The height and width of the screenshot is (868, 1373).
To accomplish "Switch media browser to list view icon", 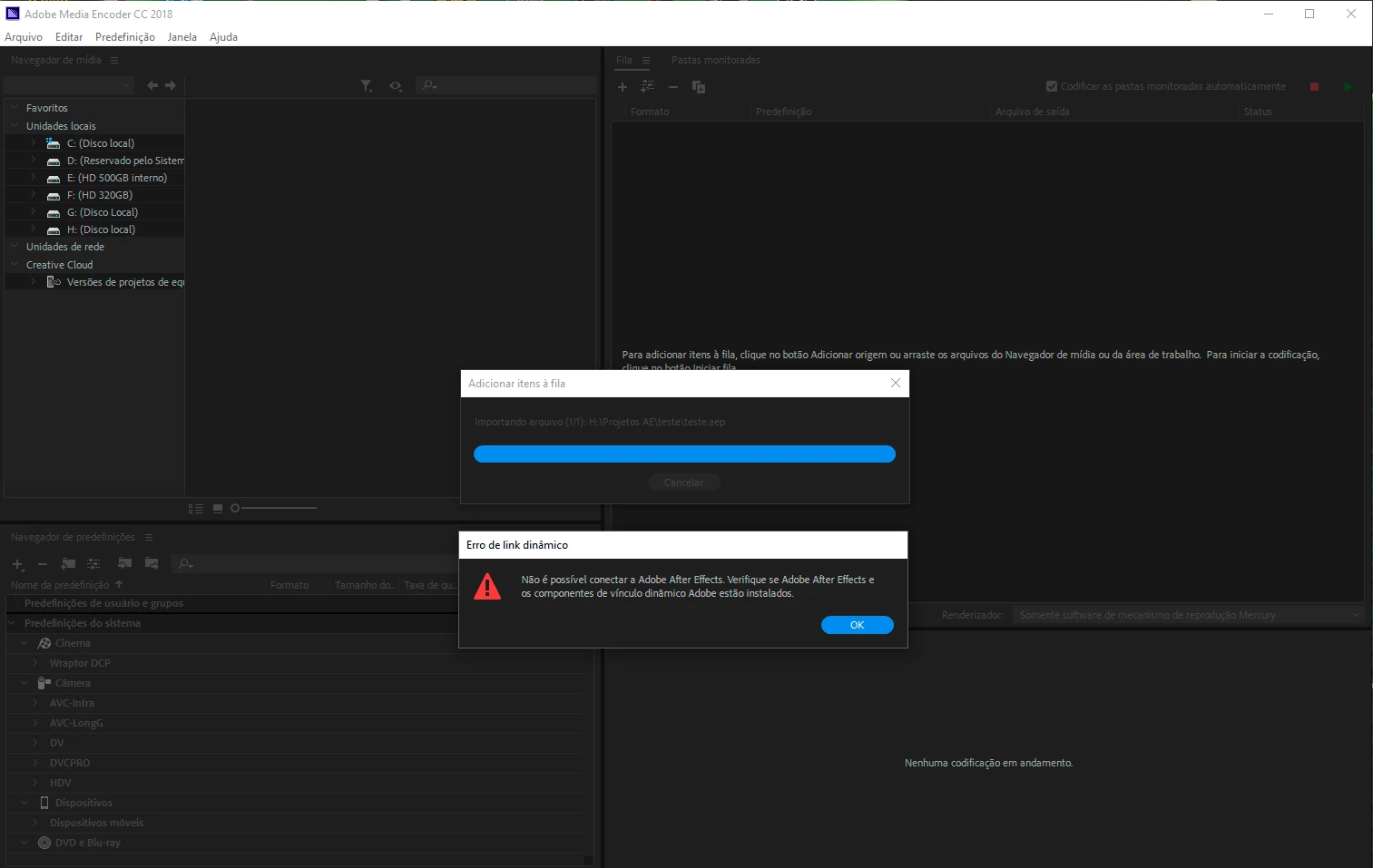I will tap(195, 509).
